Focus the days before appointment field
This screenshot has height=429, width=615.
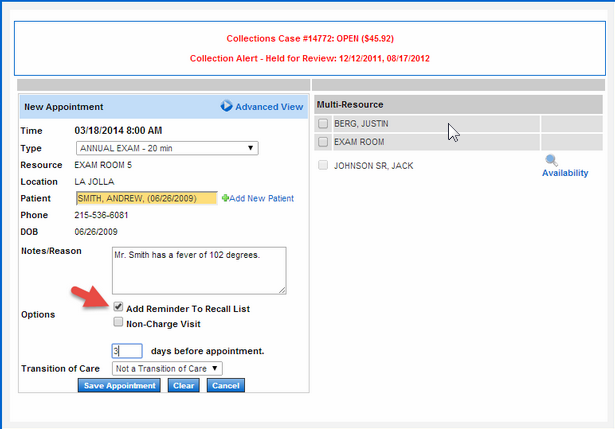[x=127, y=351]
